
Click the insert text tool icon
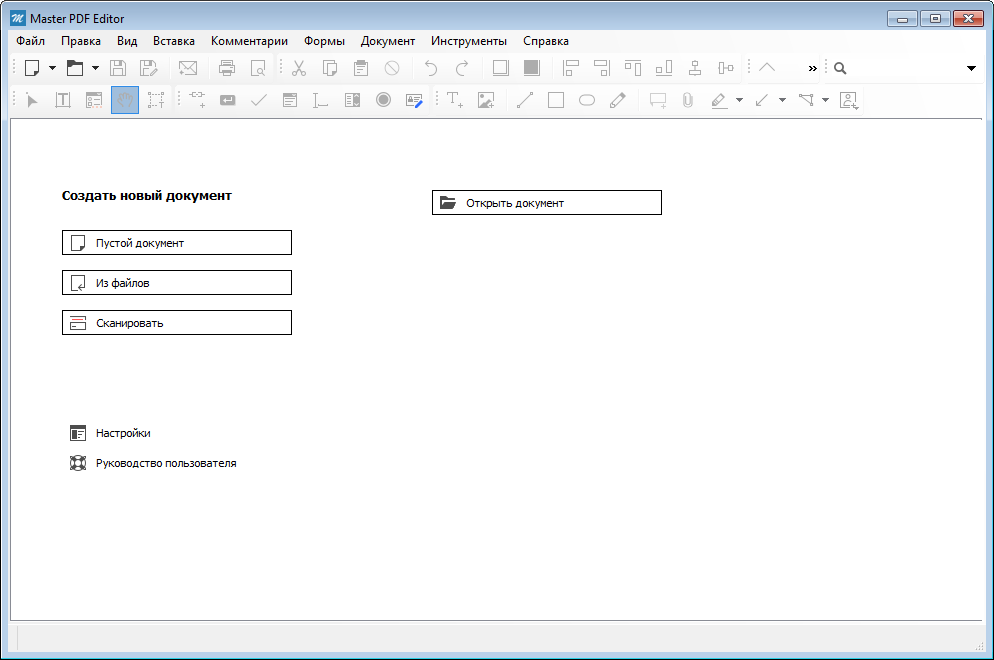tap(455, 100)
